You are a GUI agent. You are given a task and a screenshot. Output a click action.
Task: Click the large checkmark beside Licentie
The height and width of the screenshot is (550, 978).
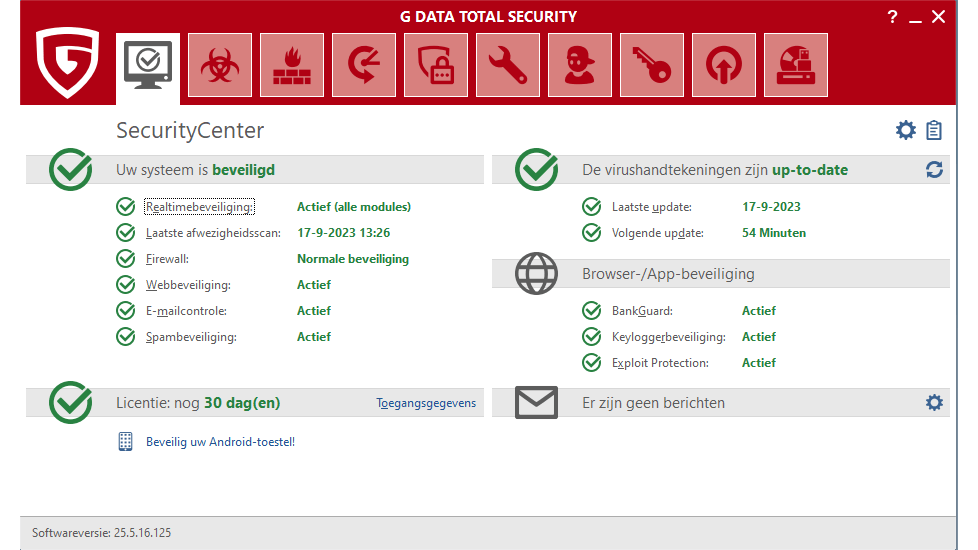pos(70,403)
